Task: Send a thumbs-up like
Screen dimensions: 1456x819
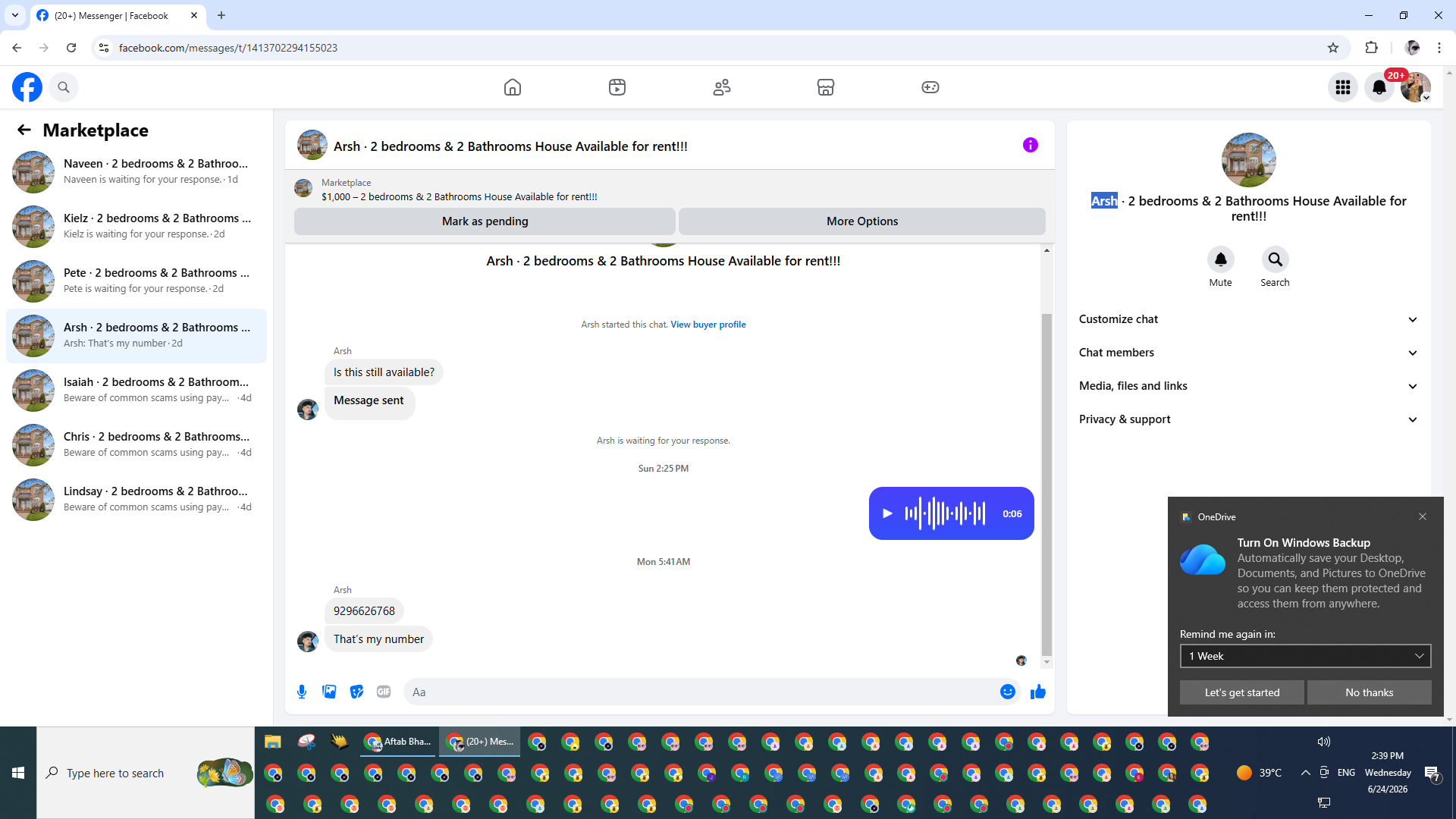Action: [1038, 692]
